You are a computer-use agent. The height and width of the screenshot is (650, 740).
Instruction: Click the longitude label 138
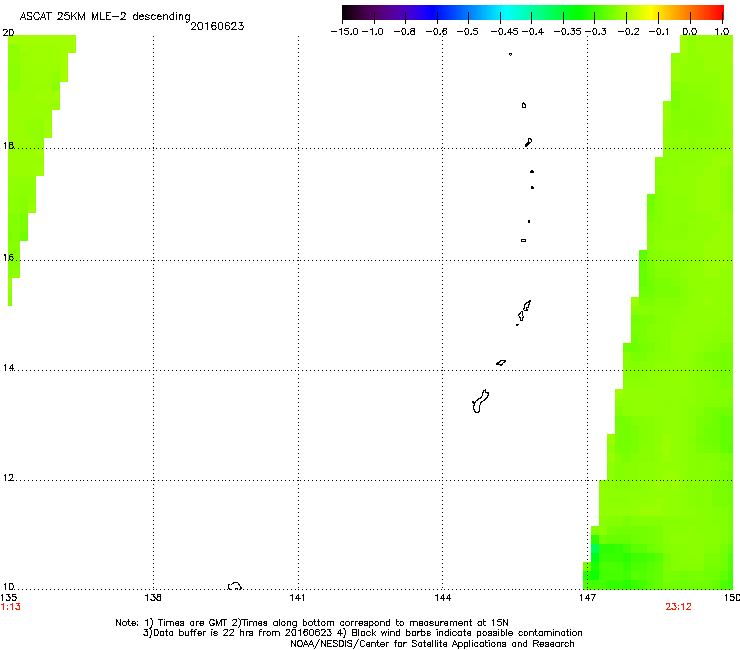tap(153, 598)
